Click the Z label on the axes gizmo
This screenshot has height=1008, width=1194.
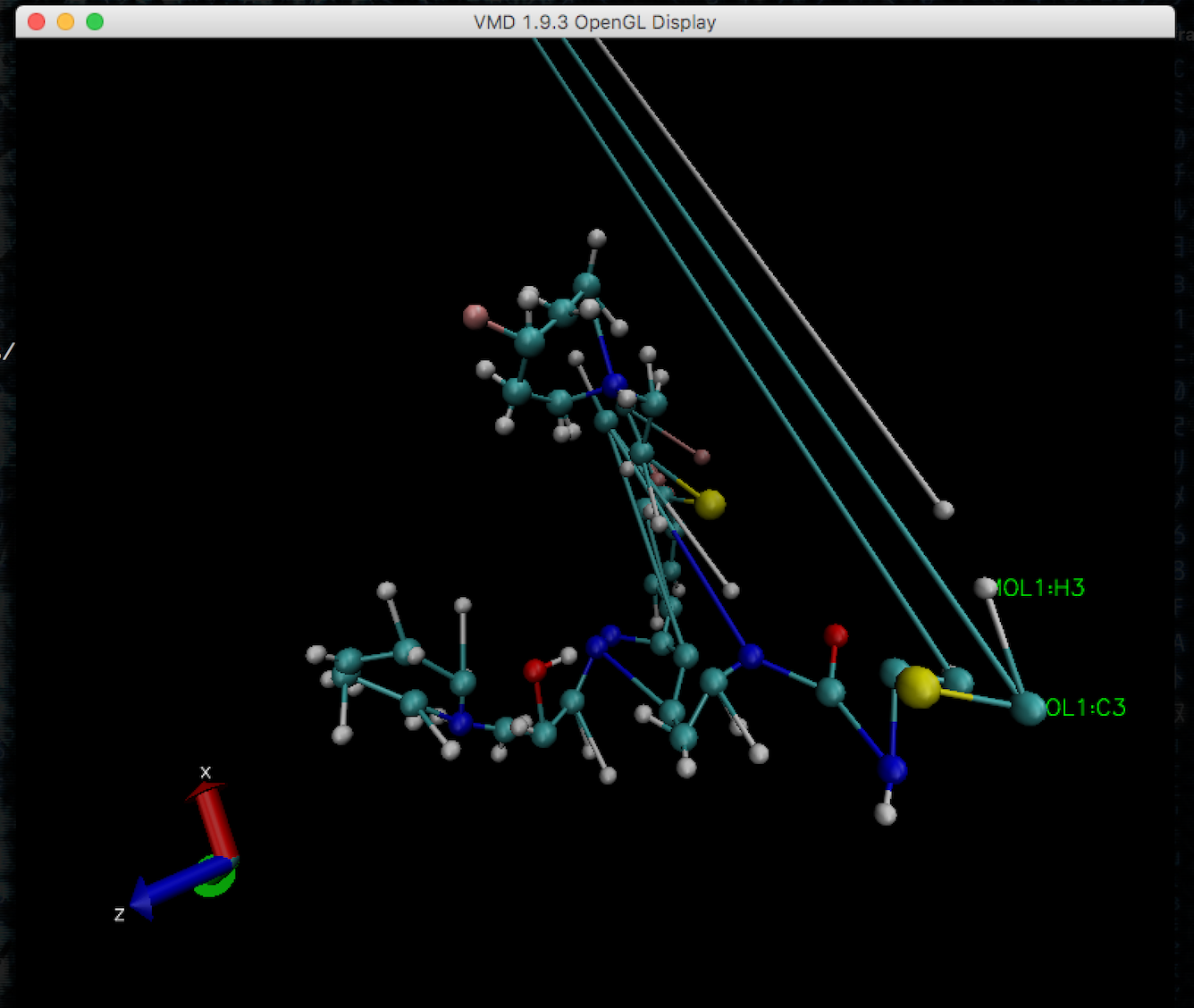[121, 915]
